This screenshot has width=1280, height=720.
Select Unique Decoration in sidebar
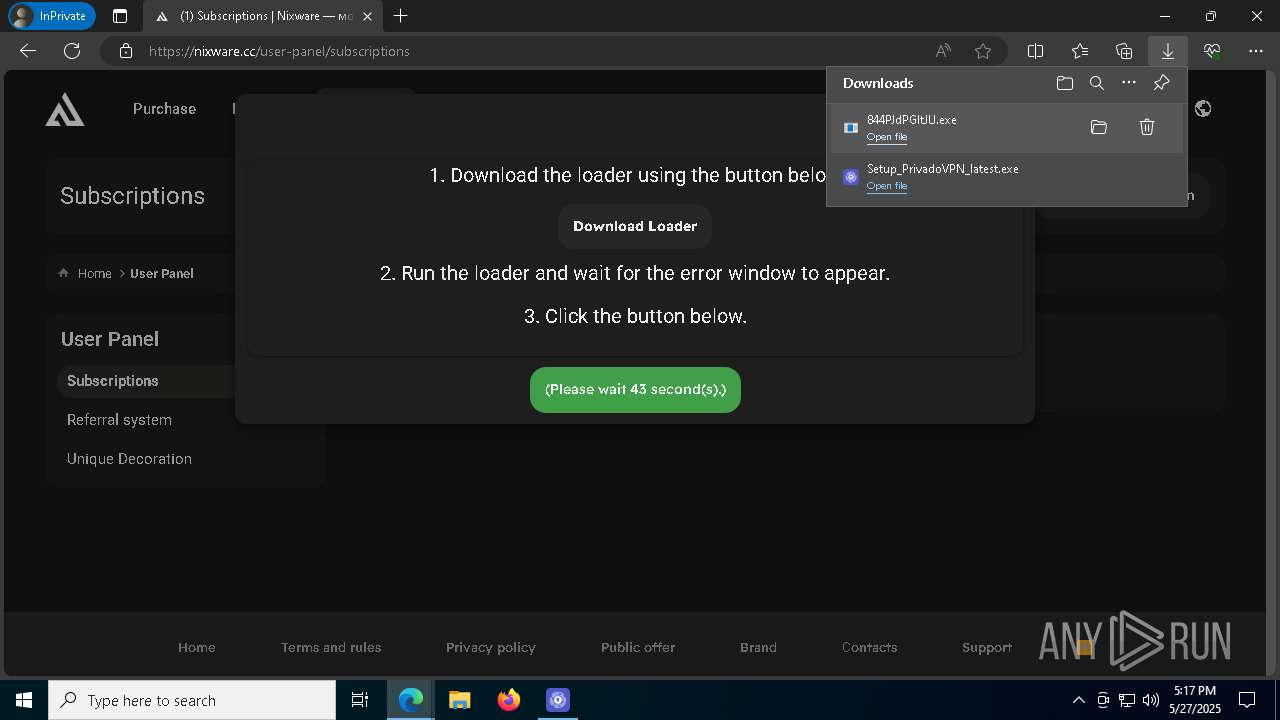click(129, 459)
